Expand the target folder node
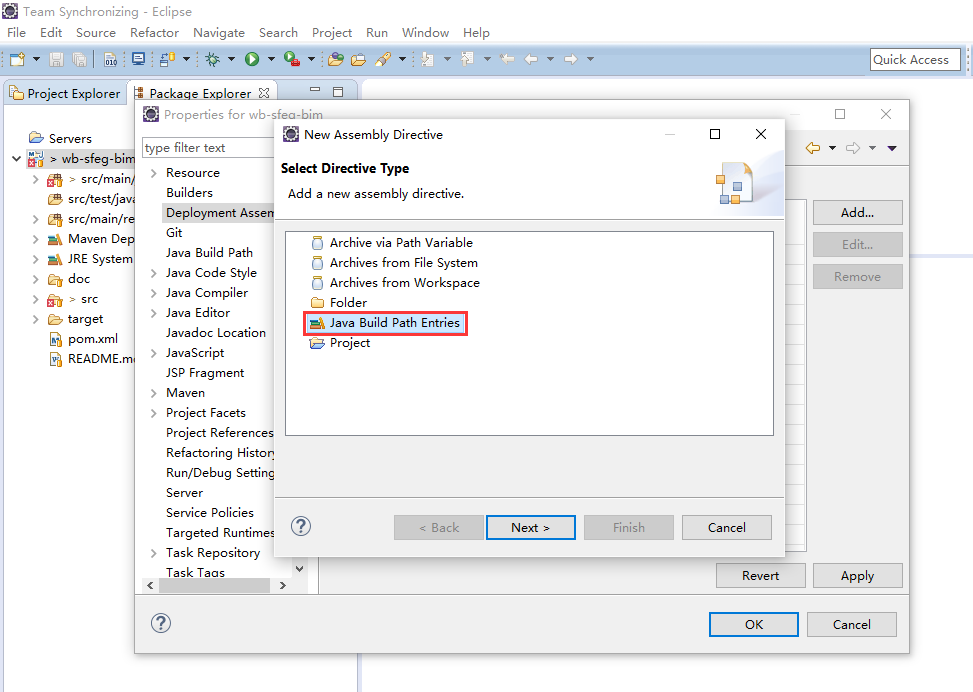The height and width of the screenshot is (692, 973). [x=35, y=319]
